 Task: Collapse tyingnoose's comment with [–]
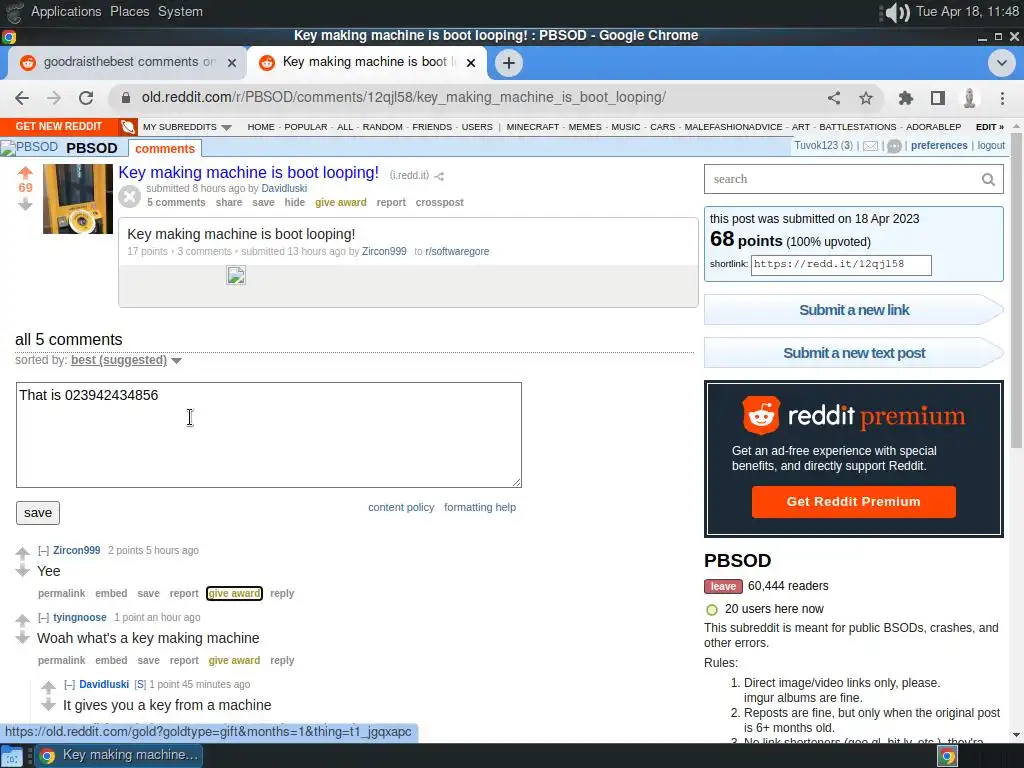click(x=43, y=617)
